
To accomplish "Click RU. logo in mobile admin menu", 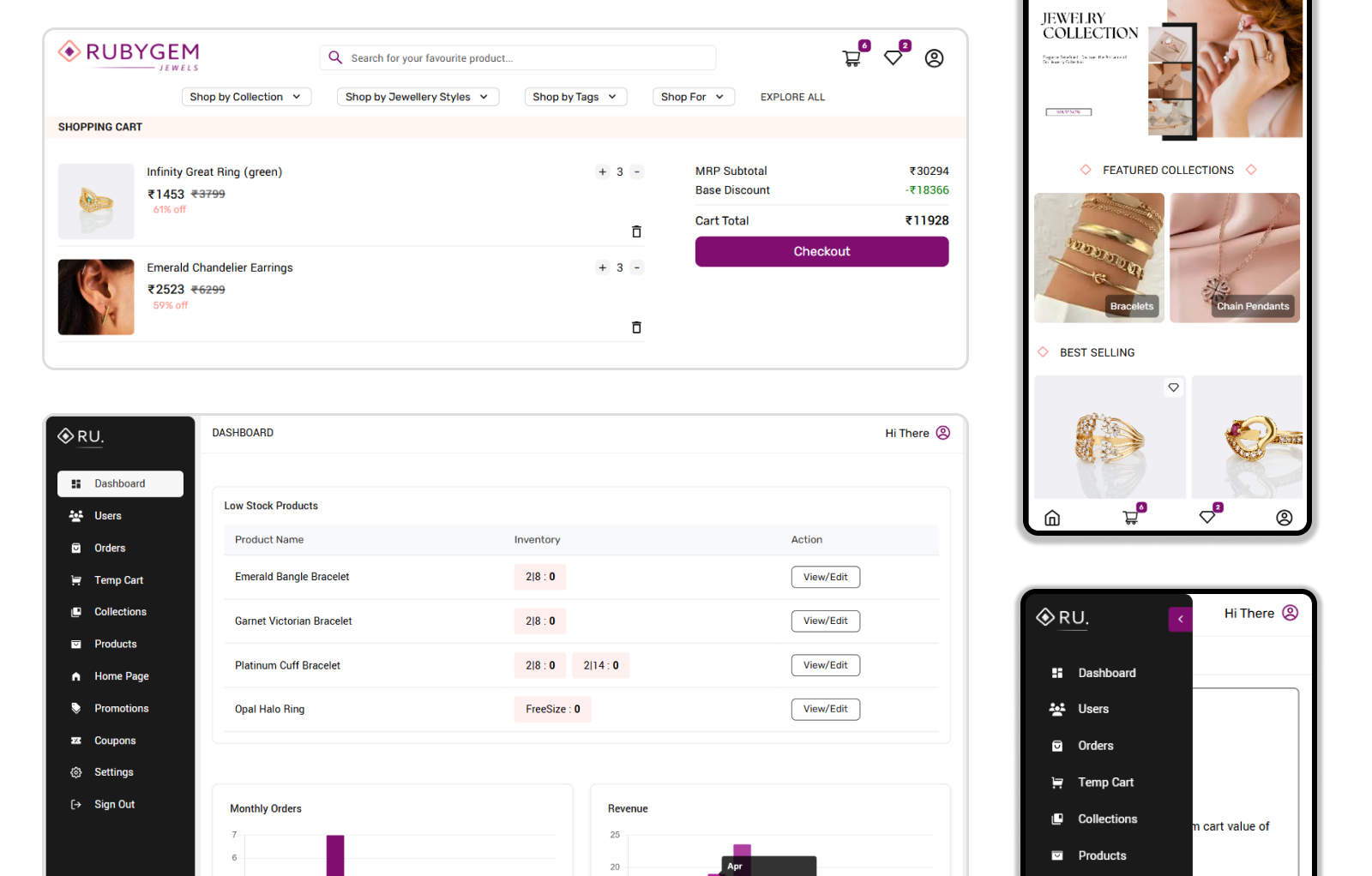I will click(1062, 618).
